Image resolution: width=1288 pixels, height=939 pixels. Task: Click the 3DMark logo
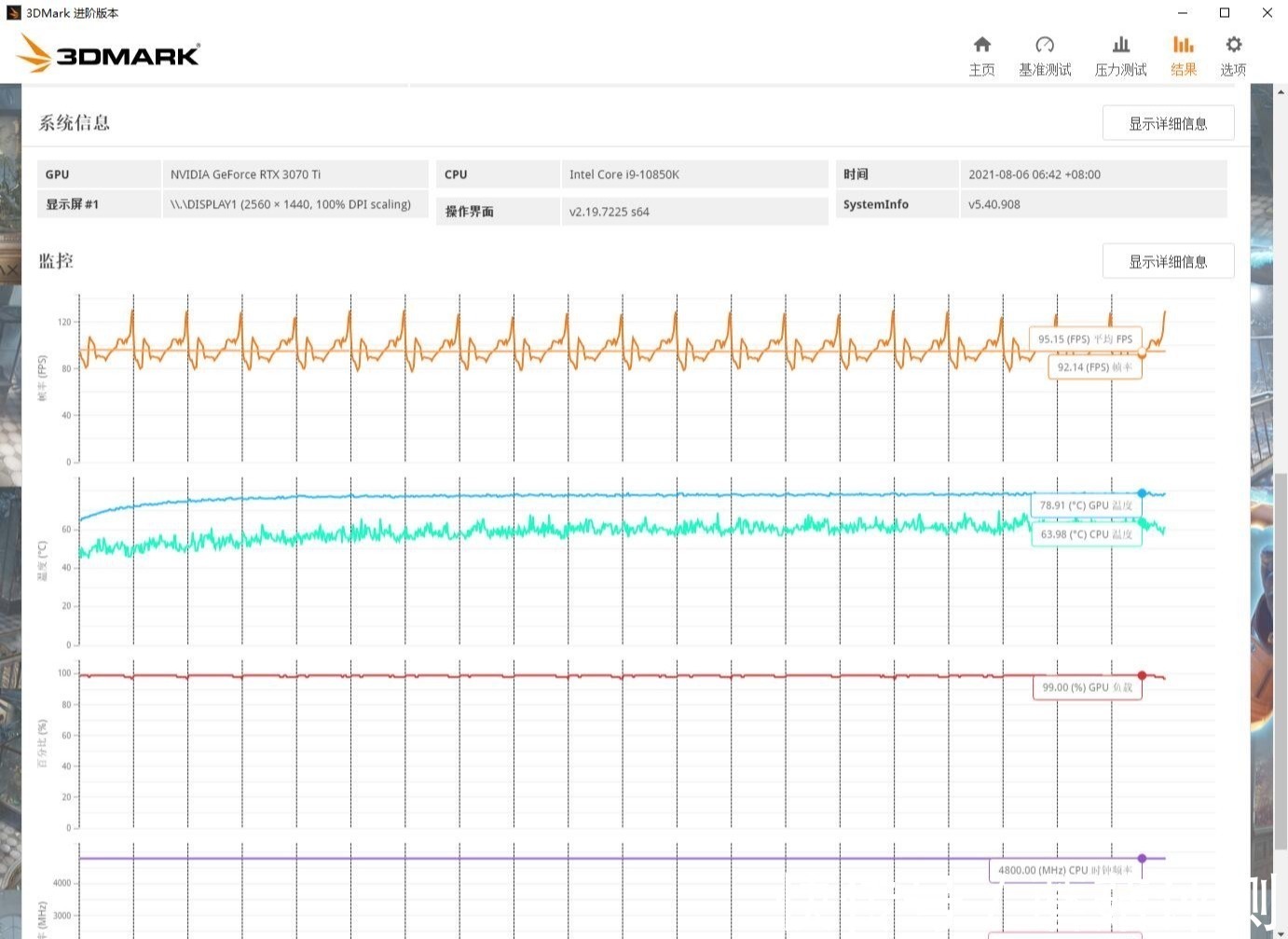(108, 54)
